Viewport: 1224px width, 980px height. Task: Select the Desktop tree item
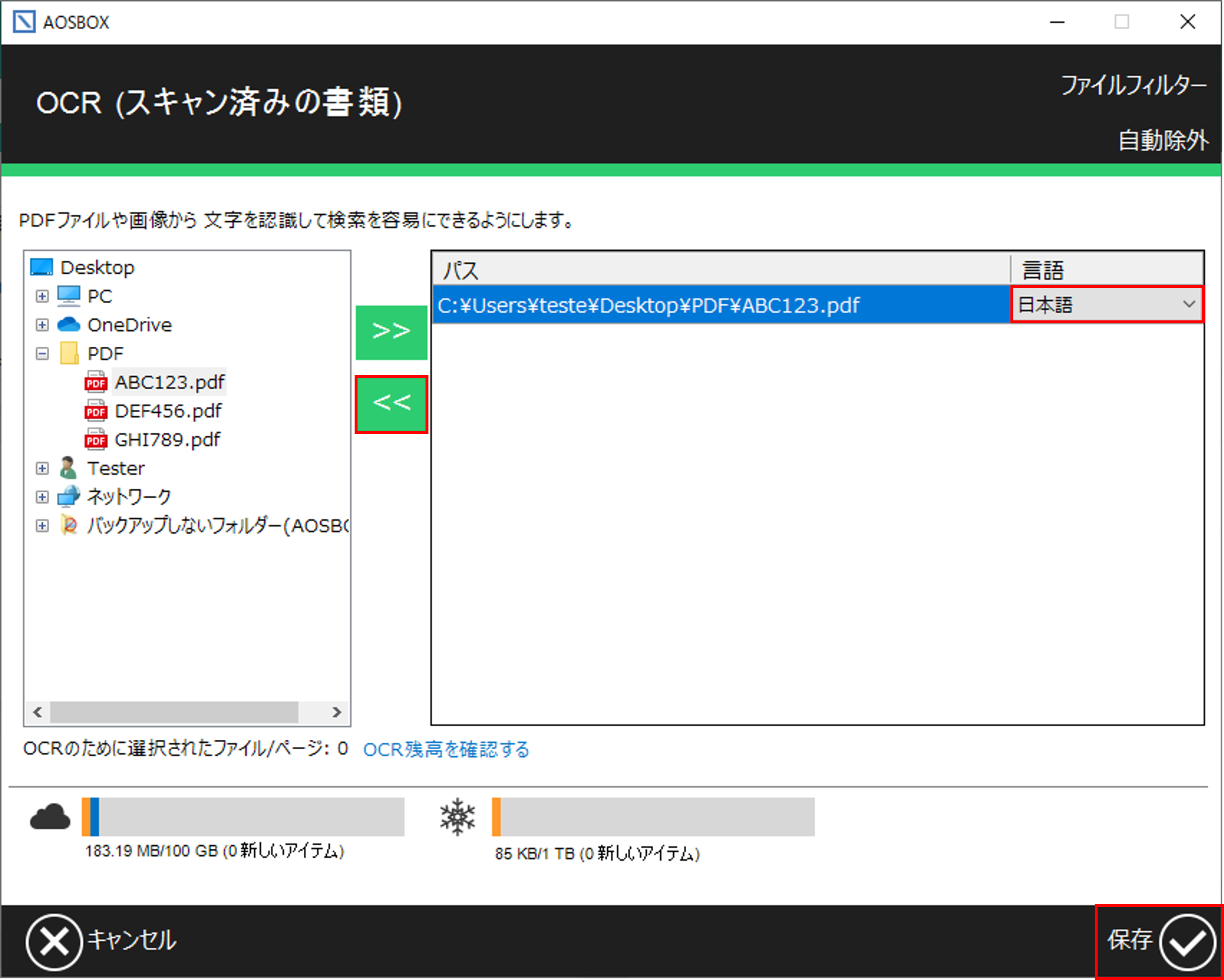click(x=97, y=267)
